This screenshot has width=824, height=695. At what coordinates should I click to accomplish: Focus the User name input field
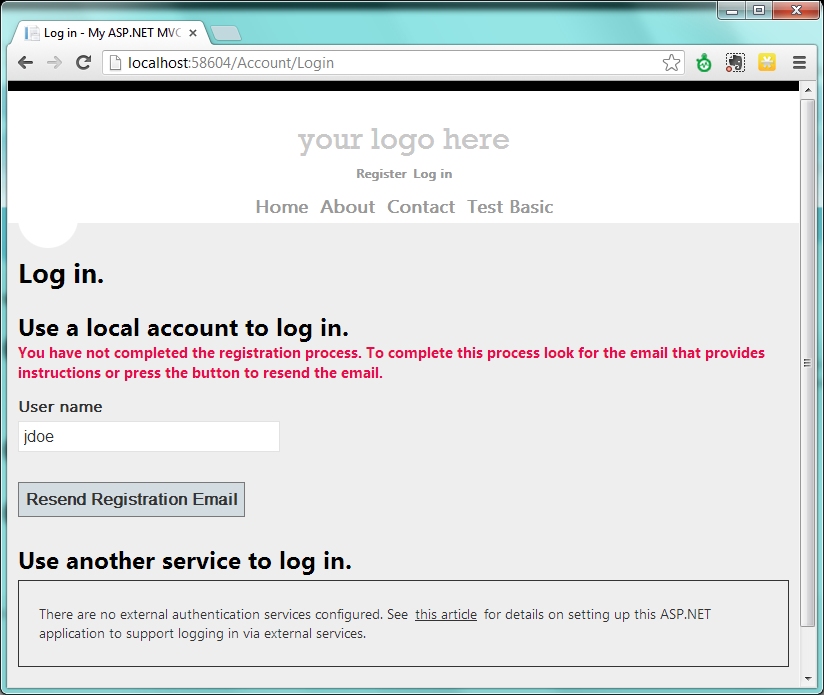pyautogui.click(x=148, y=436)
